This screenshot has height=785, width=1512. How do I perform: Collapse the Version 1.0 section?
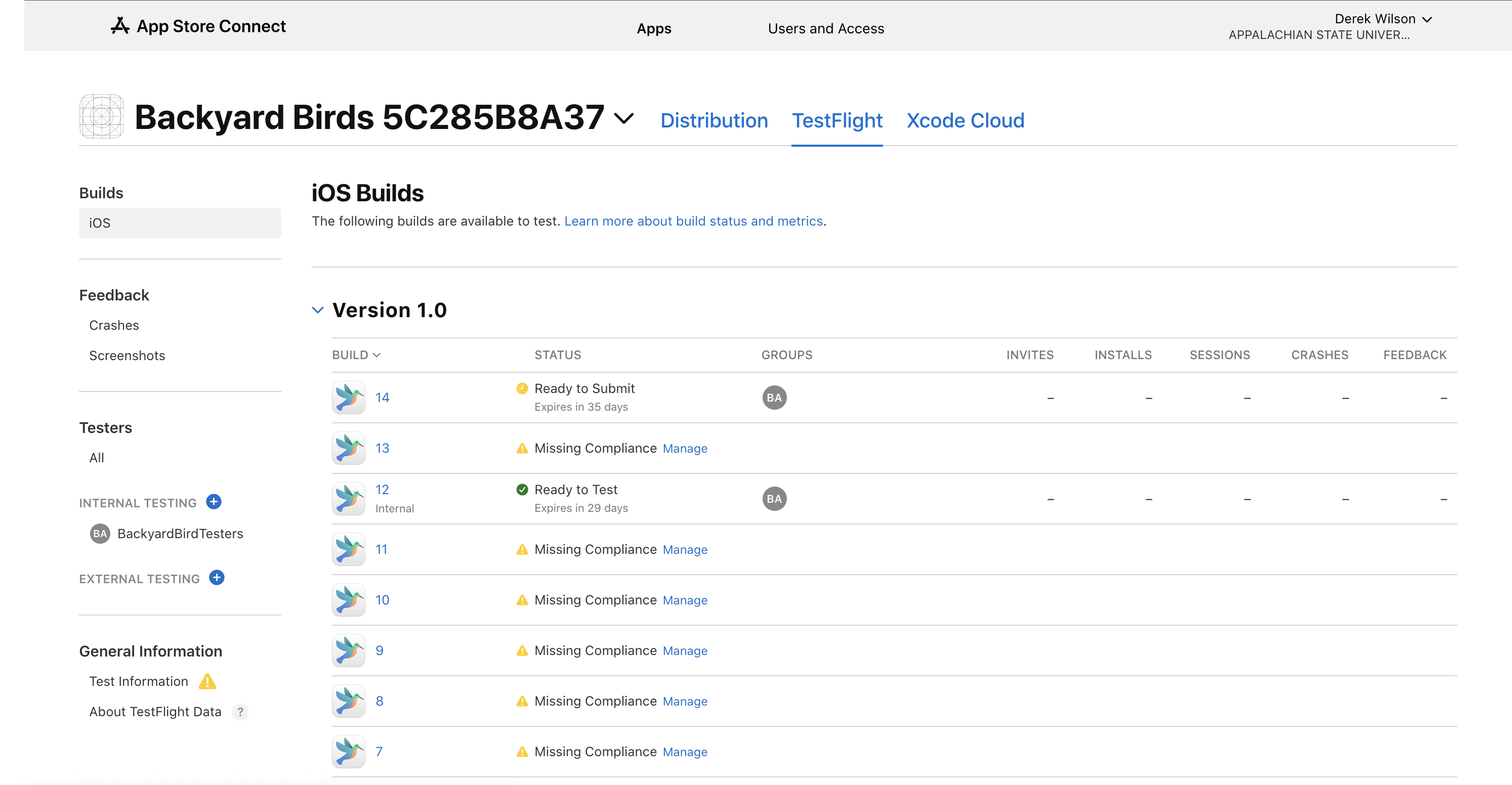tap(318, 310)
